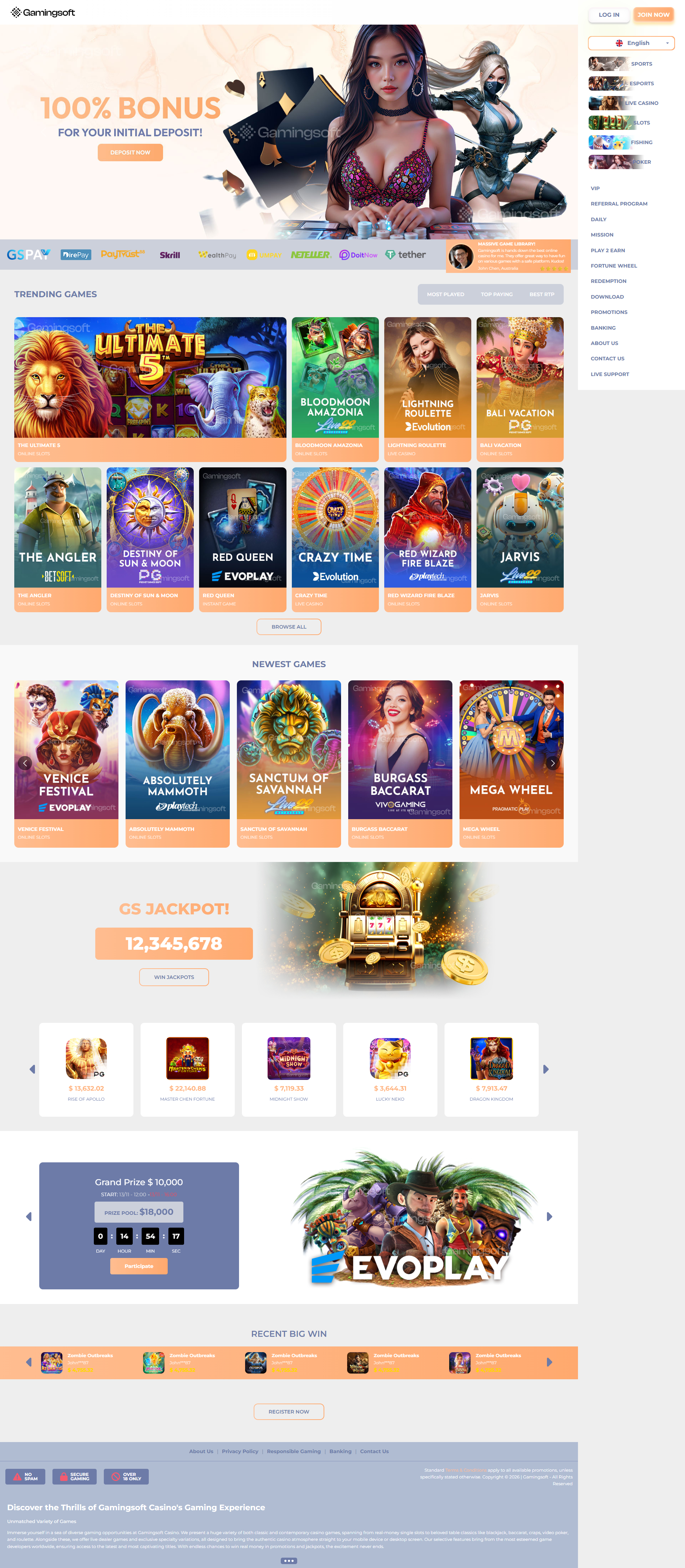Select the Most Played tab
Viewport: 685px width, 1568px height.
[x=445, y=295]
